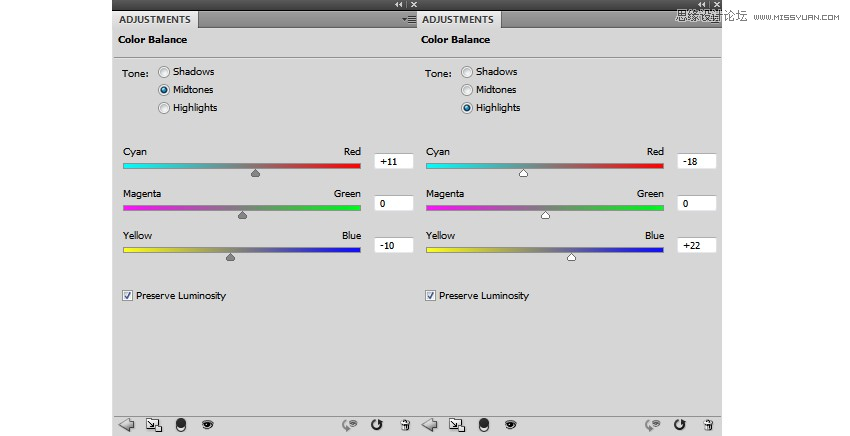Close the left Adjustments panel
850x436 pixels.
(x=414, y=4)
